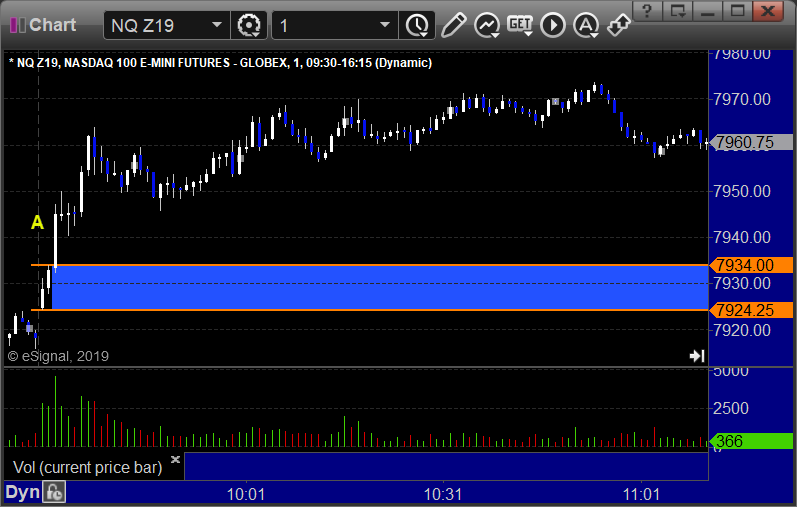Open the alerts circled-A icon
The image size is (797, 507).
click(586, 25)
